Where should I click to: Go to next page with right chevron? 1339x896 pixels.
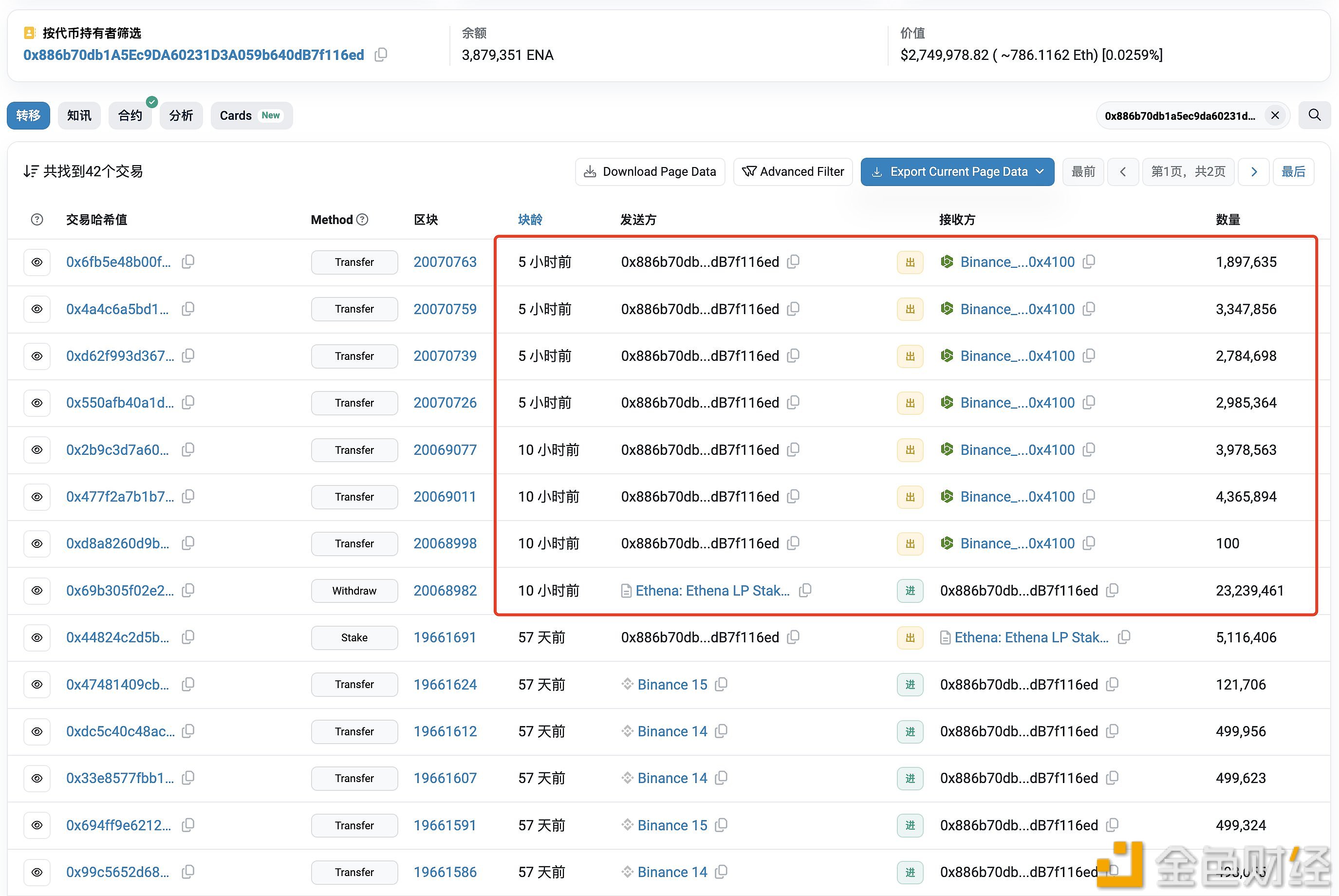1254,171
